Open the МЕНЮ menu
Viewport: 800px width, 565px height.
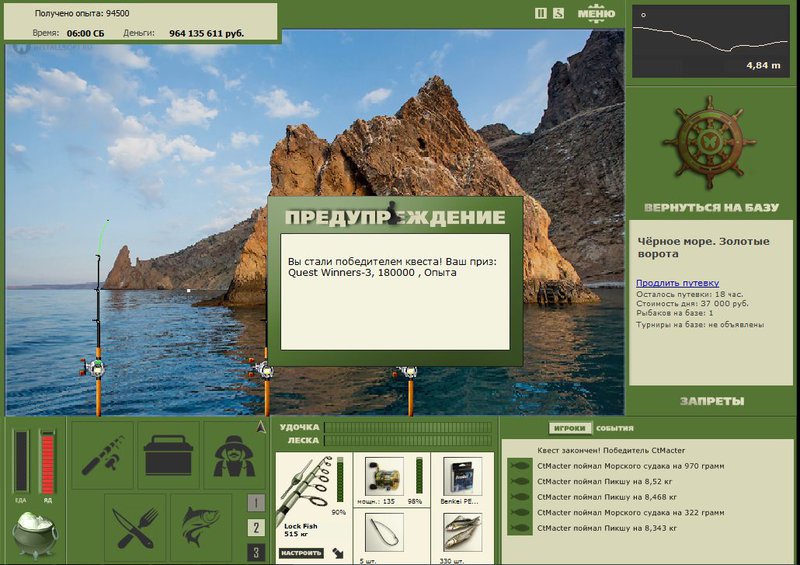[596, 14]
